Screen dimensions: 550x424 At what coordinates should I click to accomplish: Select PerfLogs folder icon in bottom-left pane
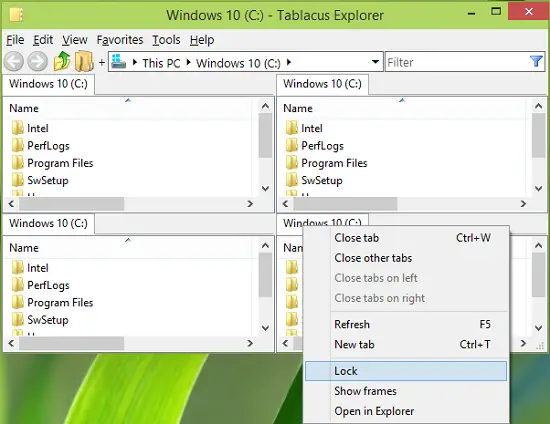pos(18,285)
